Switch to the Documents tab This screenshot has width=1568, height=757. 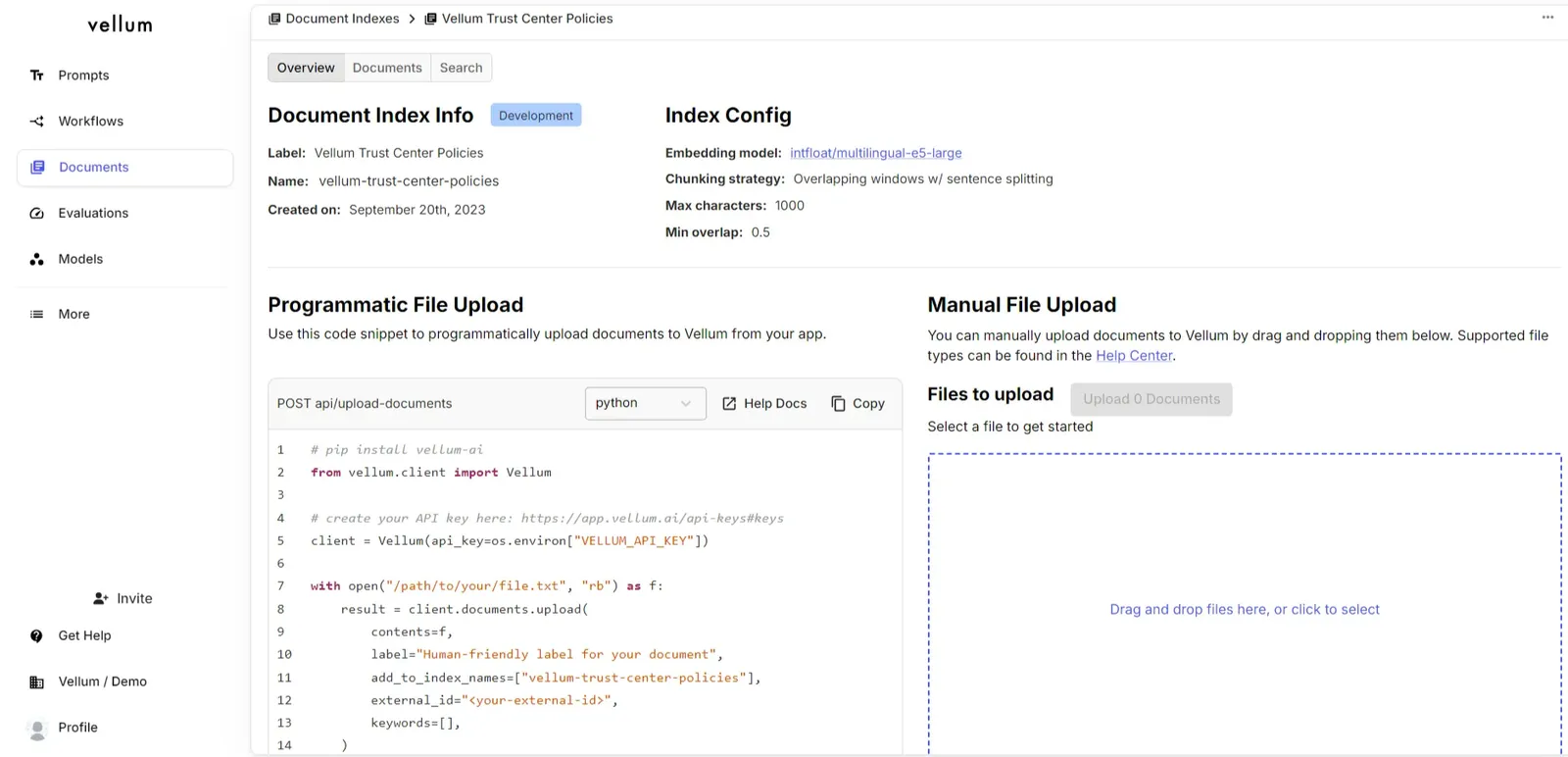point(387,68)
